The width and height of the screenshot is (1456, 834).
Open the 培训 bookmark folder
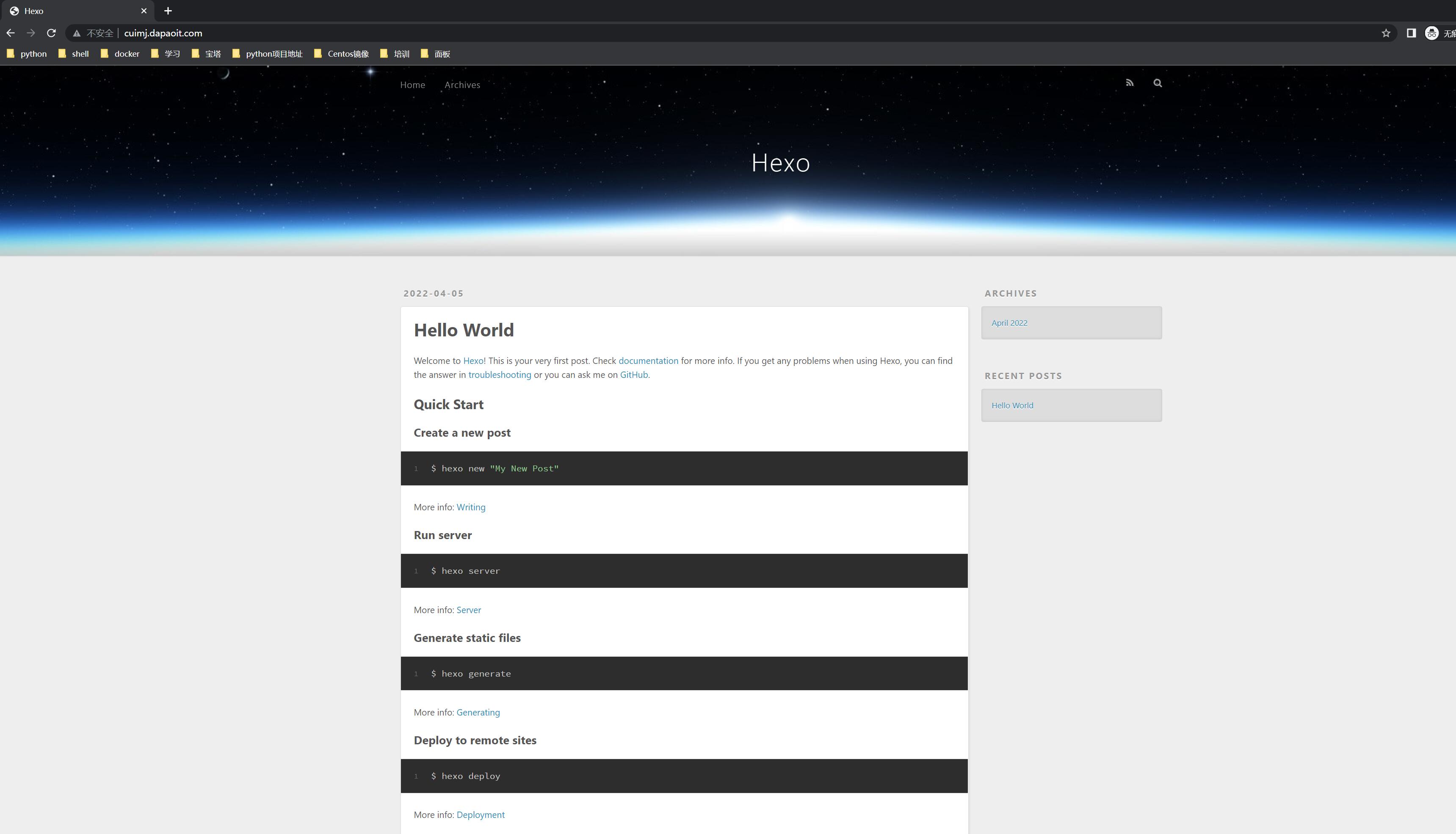(x=395, y=54)
